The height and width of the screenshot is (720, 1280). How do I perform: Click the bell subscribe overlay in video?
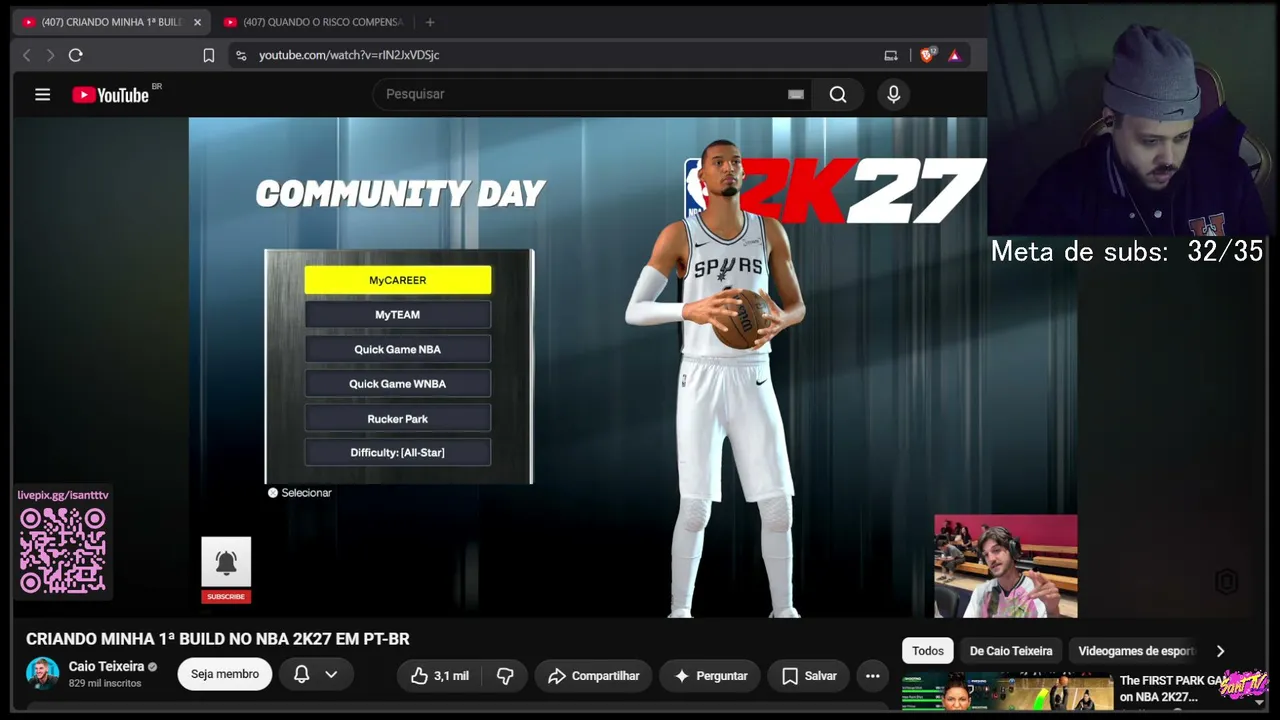click(226, 562)
